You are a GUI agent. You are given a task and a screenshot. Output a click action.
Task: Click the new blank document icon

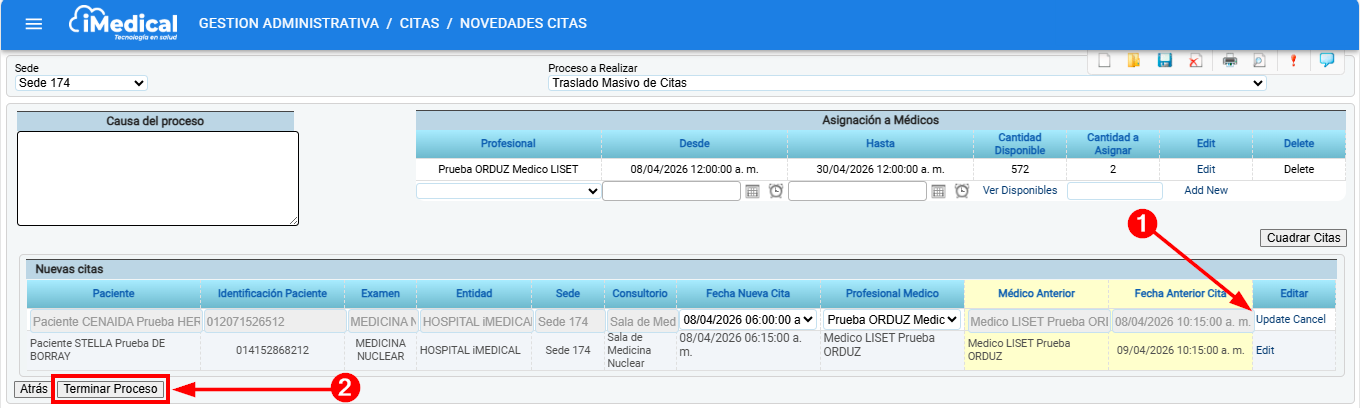(x=1105, y=60)
